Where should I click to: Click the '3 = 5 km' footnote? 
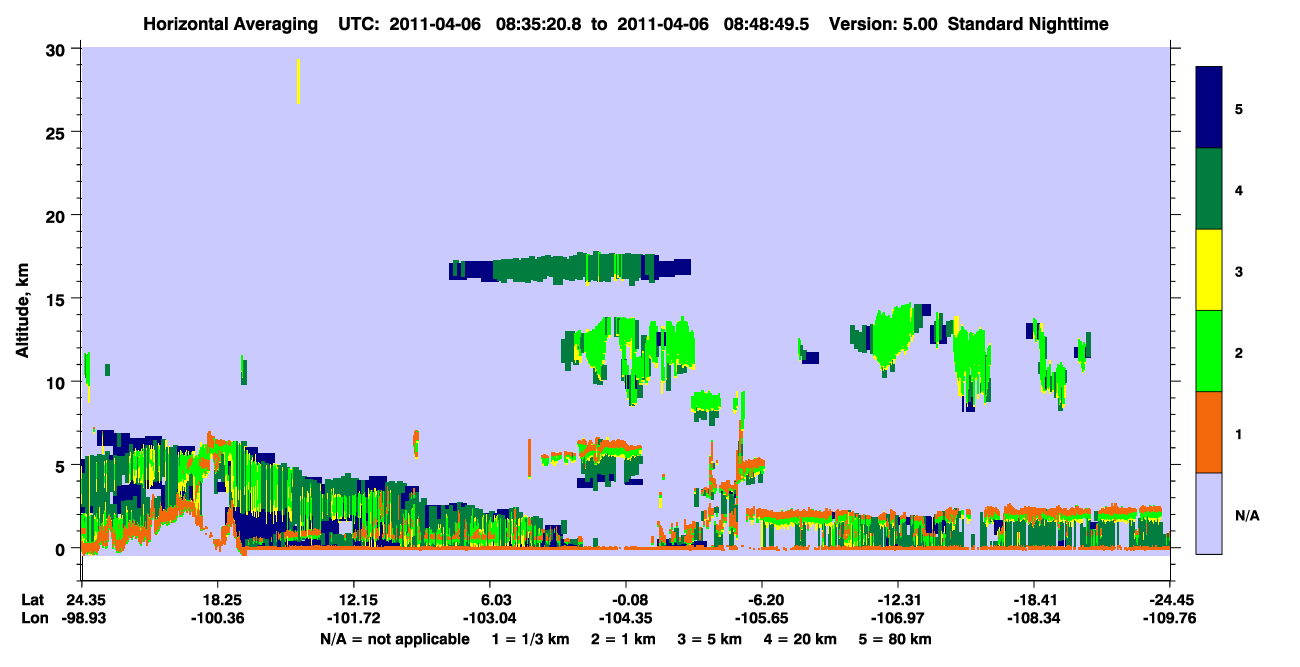click(x=710, y=639)
